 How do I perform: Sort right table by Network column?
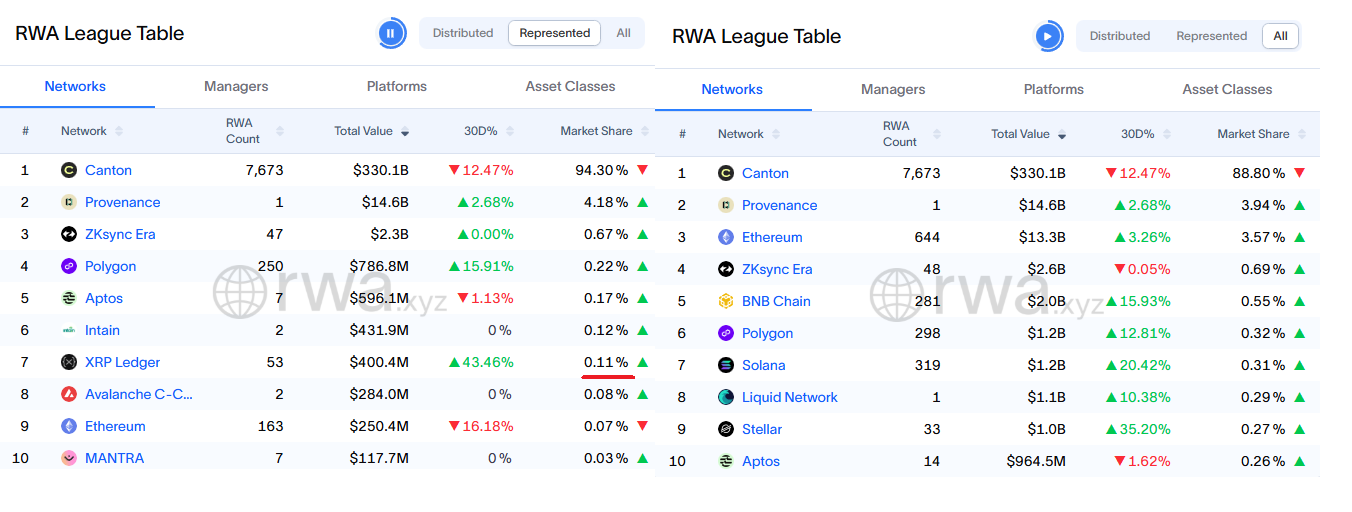pyautogui.click(x=749, y=134)
